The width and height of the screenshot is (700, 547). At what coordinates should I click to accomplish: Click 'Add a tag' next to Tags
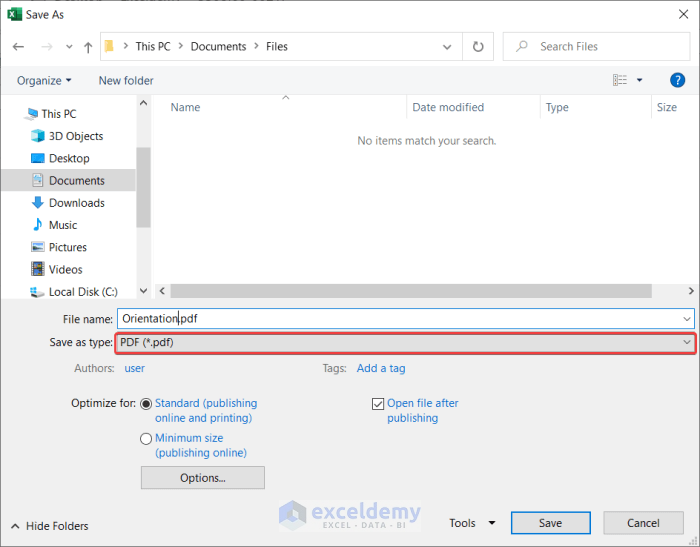pos(381,368)
